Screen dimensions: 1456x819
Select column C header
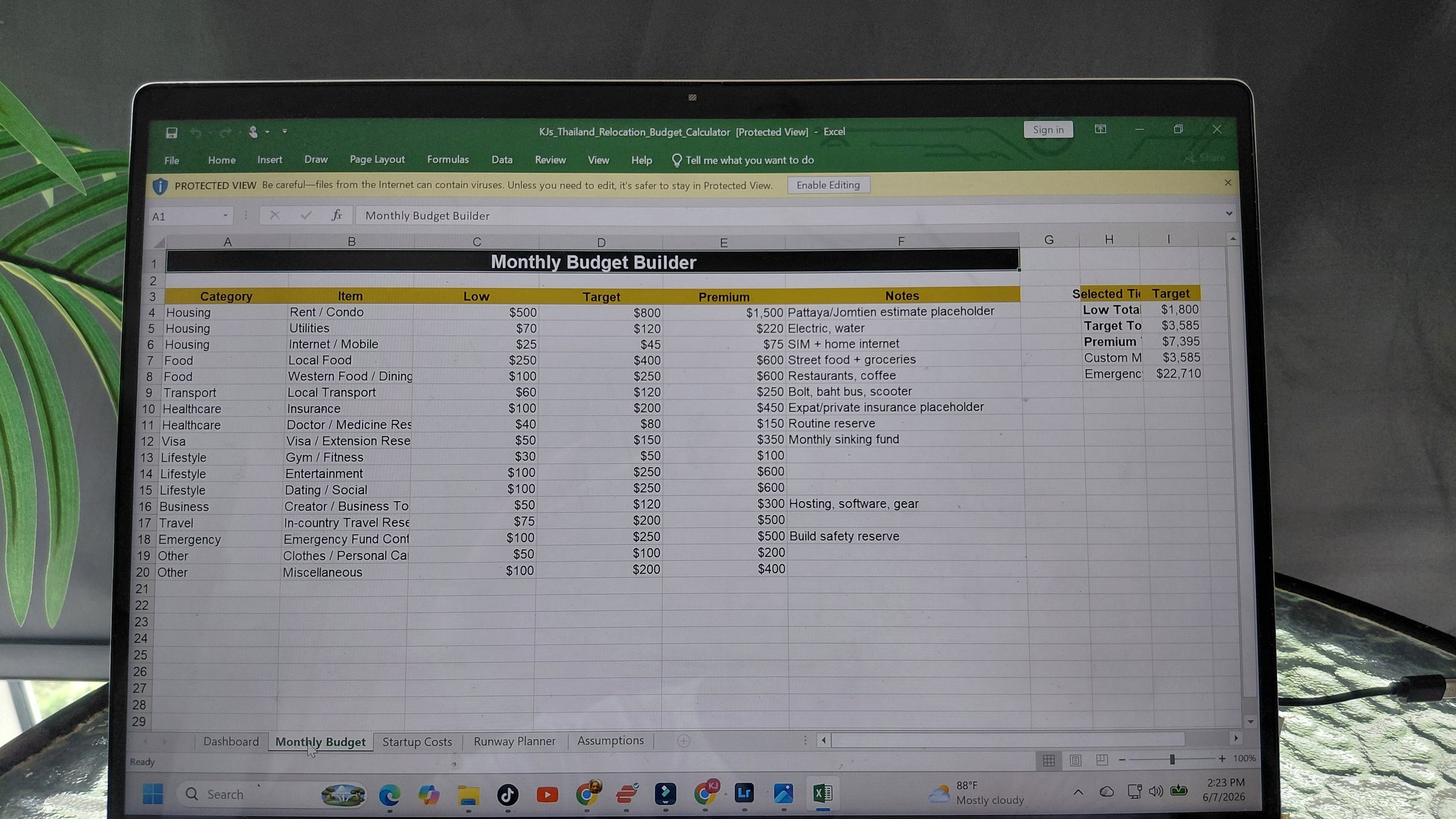(476, 242)
